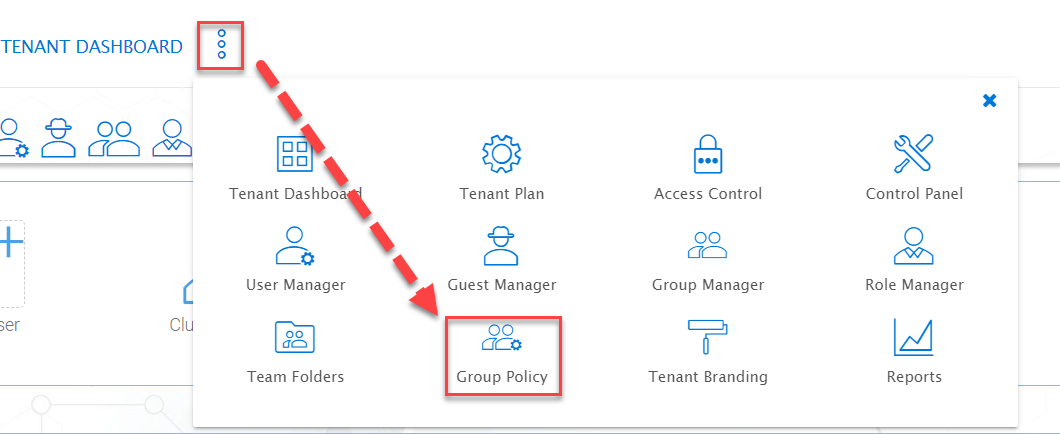Open Role Manager icon in popup
The height and width of the screenshot is (434, 1060).
[x=913, y=245]
